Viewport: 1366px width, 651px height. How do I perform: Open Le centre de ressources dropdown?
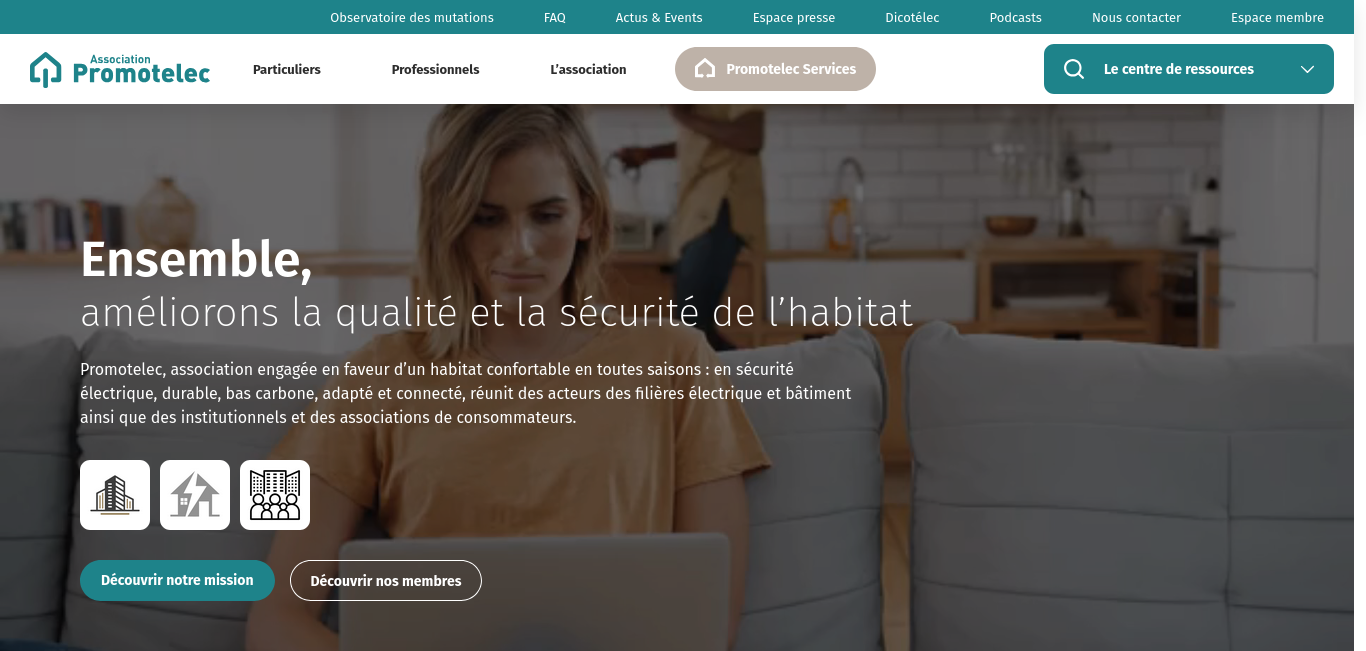[x=1189, y=69]
